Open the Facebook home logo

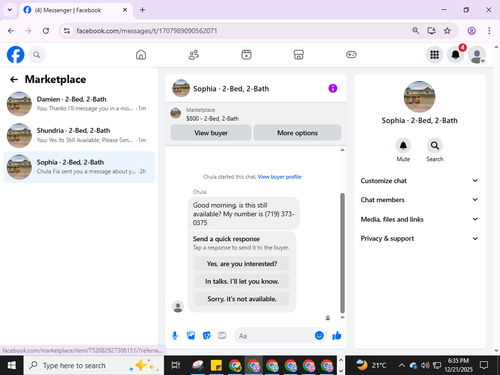[15, 55]
